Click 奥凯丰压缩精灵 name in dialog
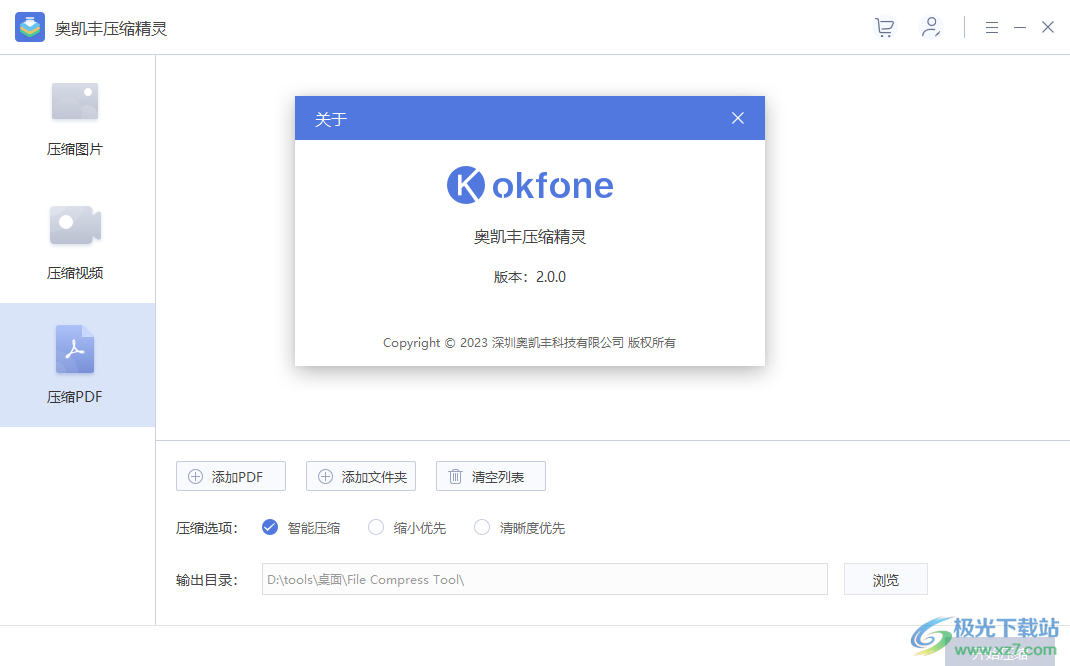Screen dimensions: 1070x666 (530, 237)
